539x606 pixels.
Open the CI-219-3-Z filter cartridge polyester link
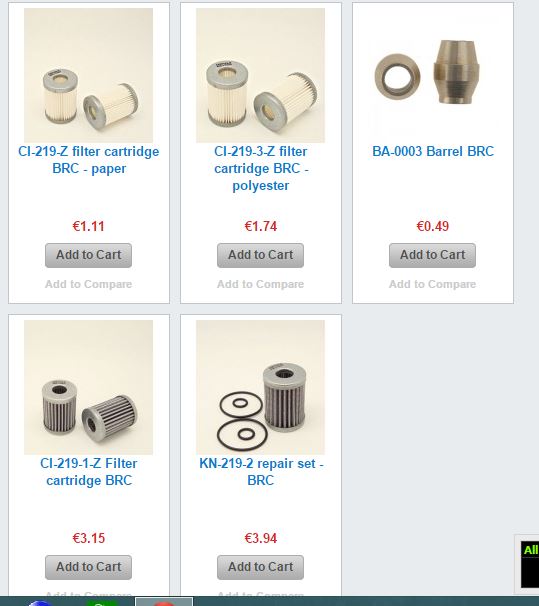coord(261,169)
